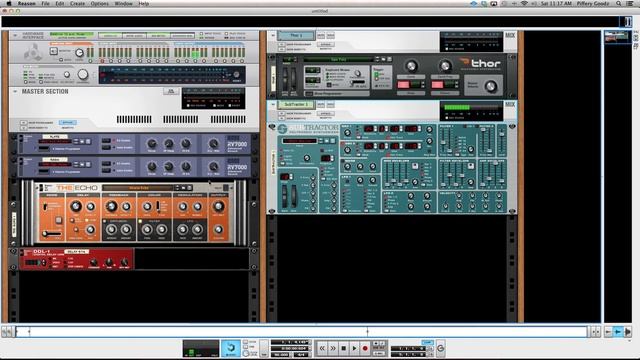Expand the Thor Show Programmer panel

[309, 93]
